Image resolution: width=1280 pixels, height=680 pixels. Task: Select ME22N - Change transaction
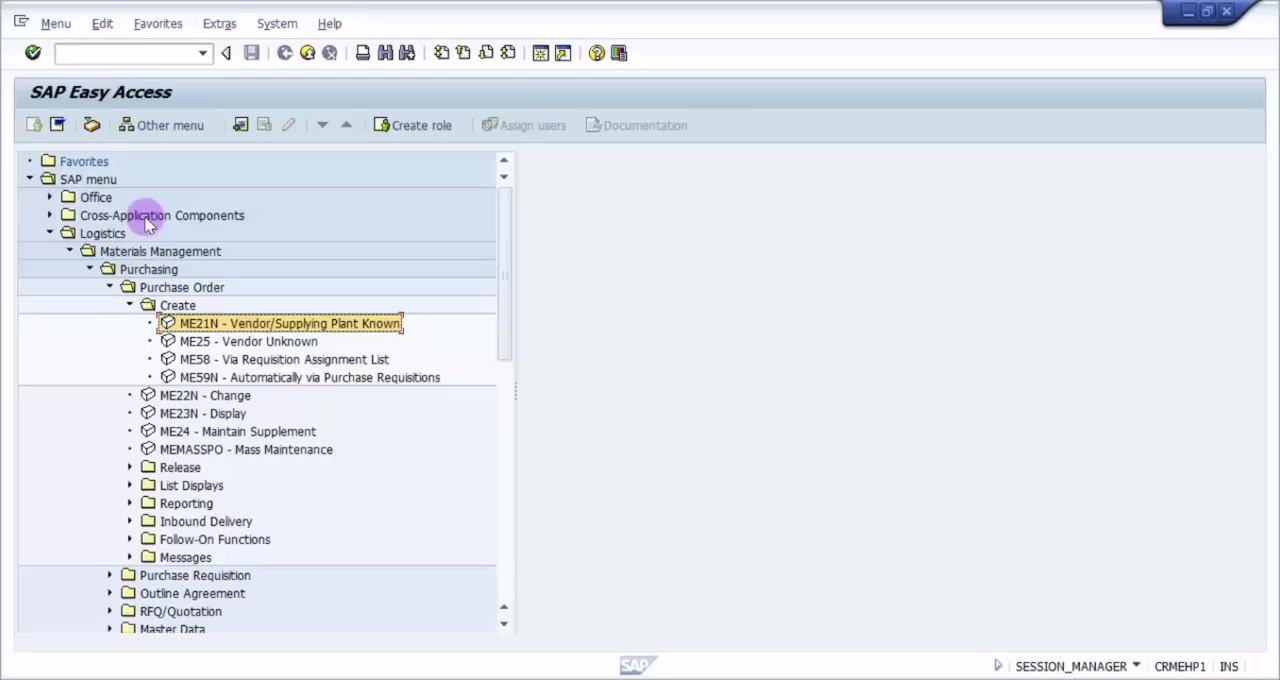[x=205, y=395]
